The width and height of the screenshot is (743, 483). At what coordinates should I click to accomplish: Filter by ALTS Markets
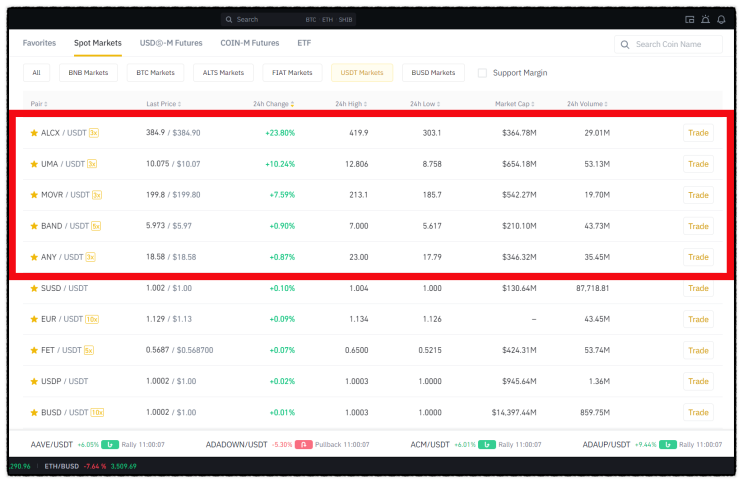[x=223, y=73]
